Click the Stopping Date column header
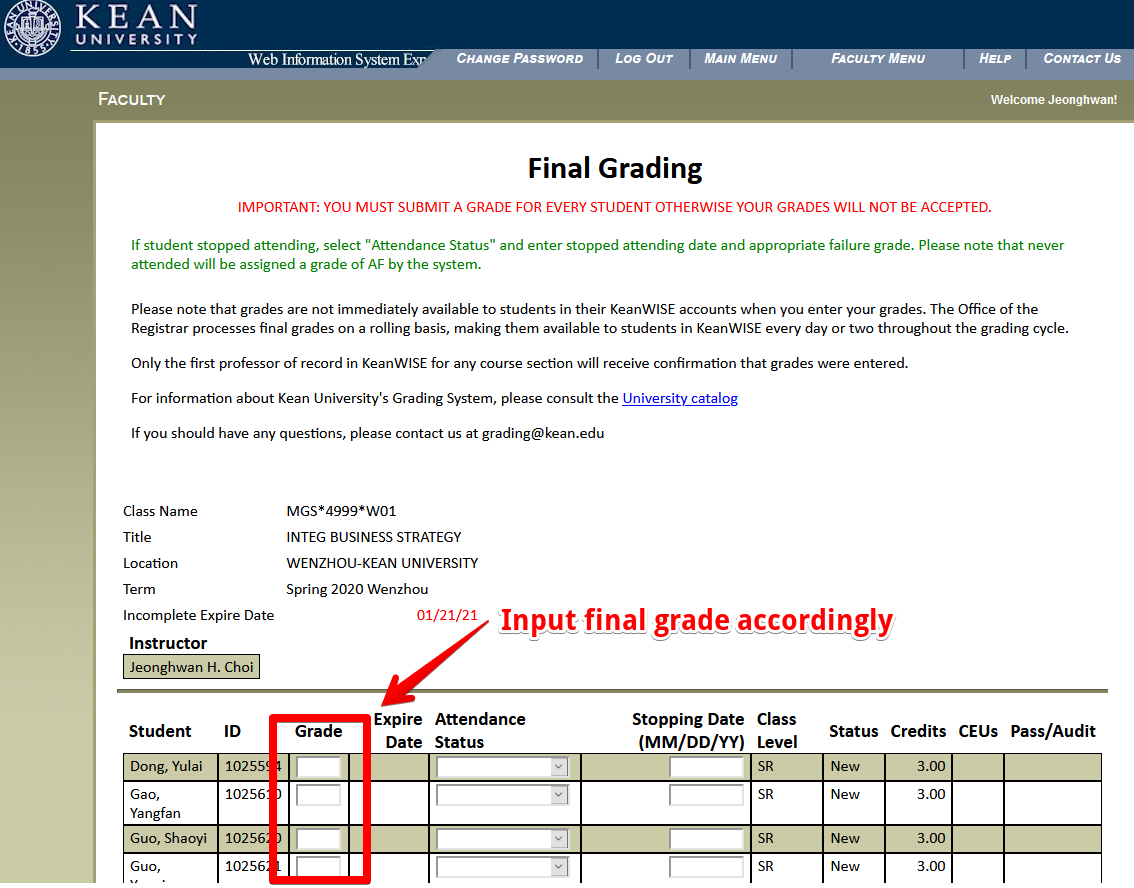 tap(688, 730)
